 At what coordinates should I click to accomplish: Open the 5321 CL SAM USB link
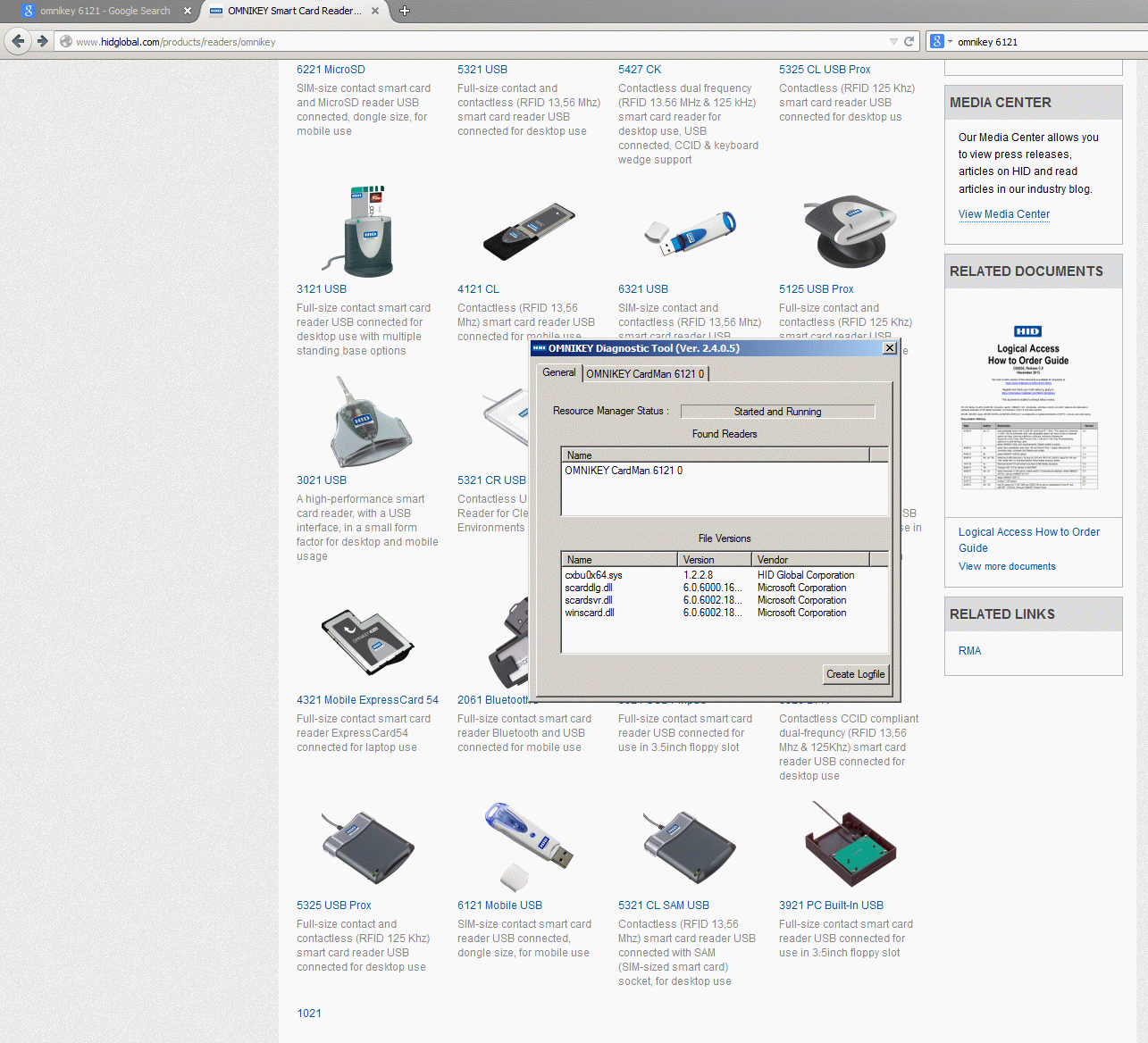click(664, 905)
